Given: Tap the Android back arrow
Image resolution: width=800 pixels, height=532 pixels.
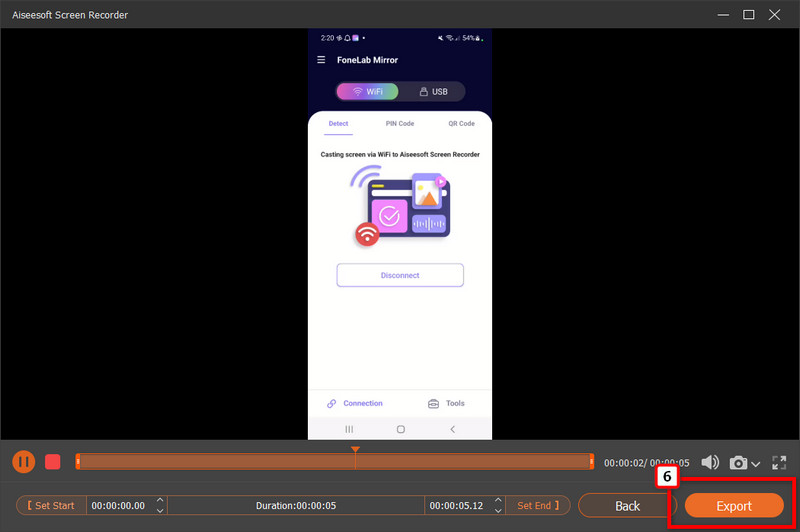Looking at the screenshot, I should (453, 429).
